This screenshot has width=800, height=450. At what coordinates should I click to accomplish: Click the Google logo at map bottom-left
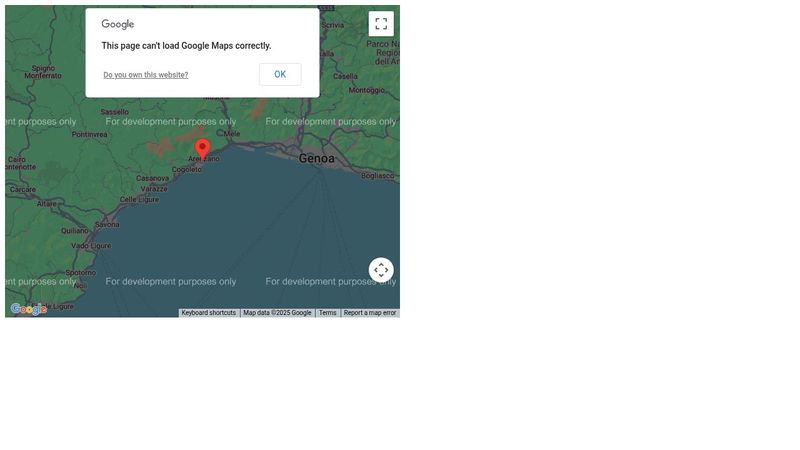(x=29, y=309)
